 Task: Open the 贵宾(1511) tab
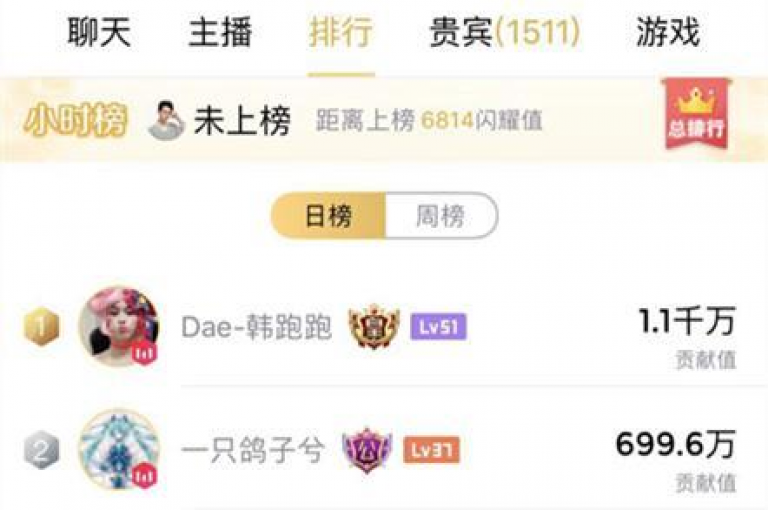(x=504, y=32)
